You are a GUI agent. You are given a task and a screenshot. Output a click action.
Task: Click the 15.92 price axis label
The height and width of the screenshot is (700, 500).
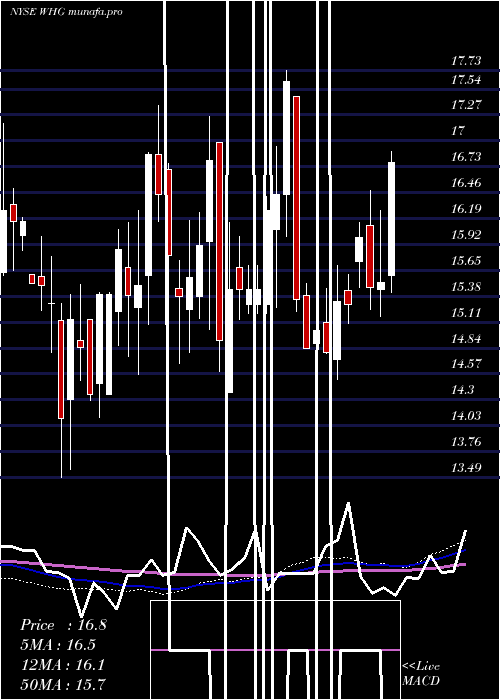tap(466, 234)
